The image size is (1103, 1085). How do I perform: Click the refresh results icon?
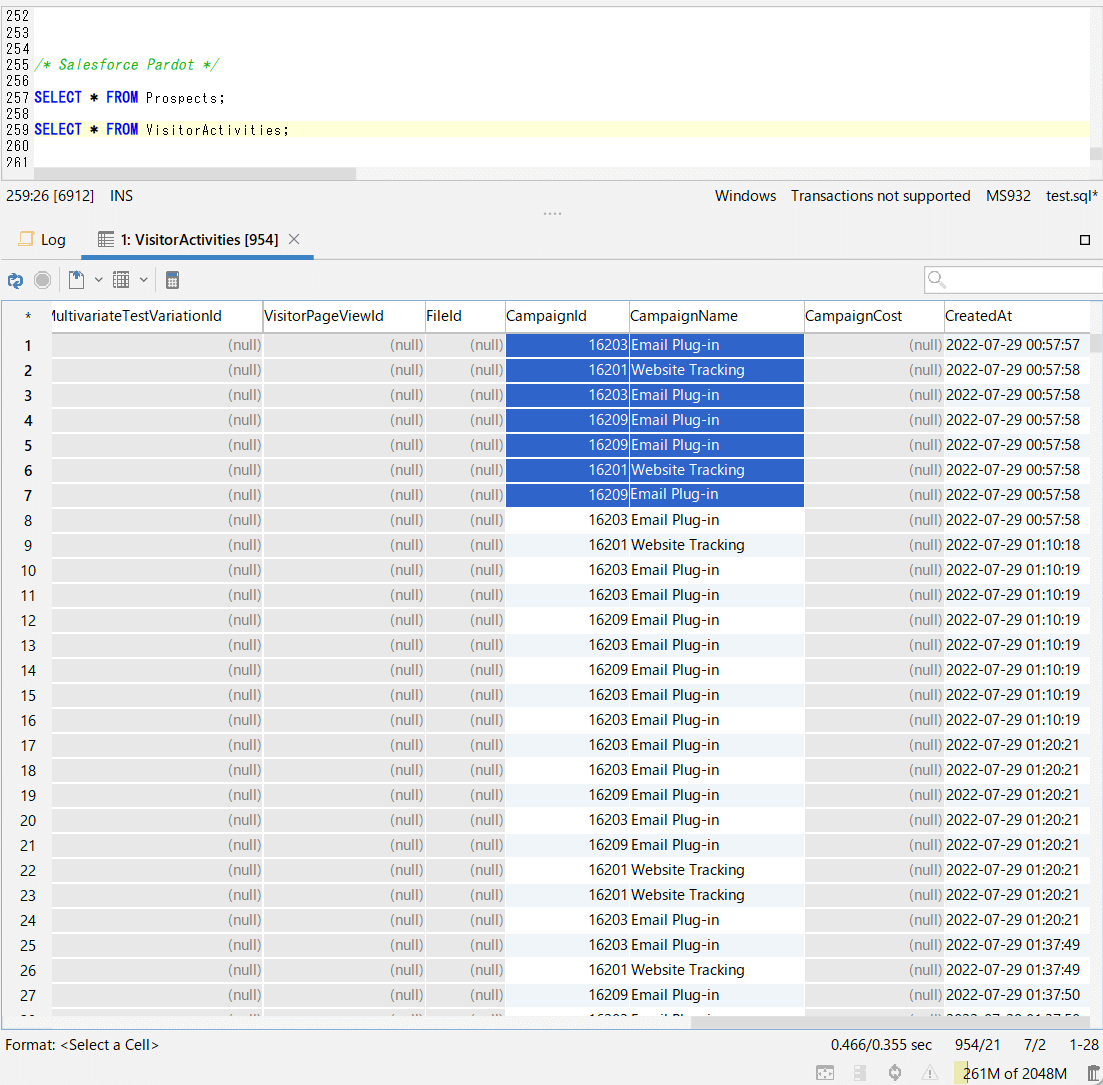pyautogui.click(x=15, y=280)
